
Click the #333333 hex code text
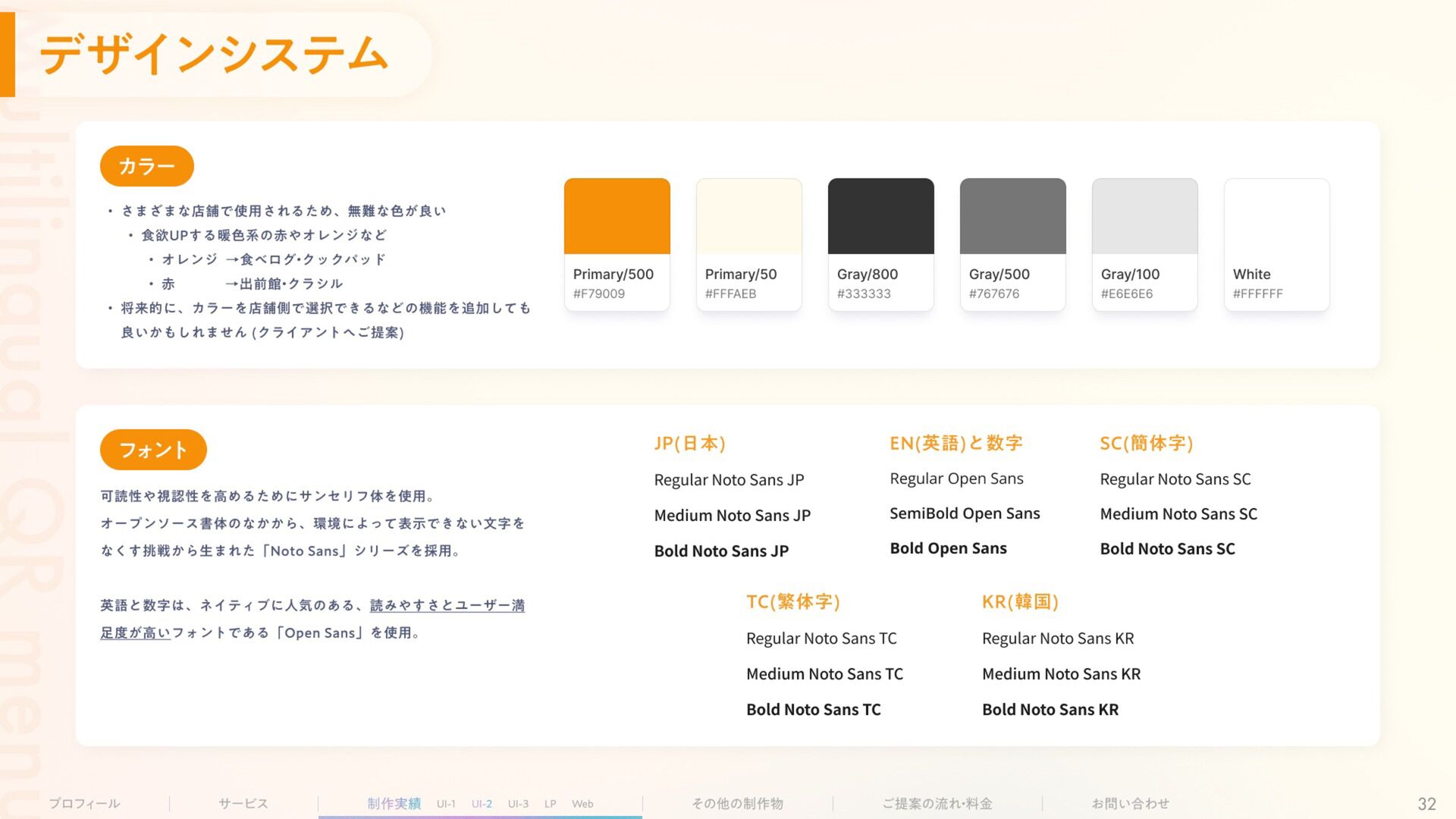864,293
